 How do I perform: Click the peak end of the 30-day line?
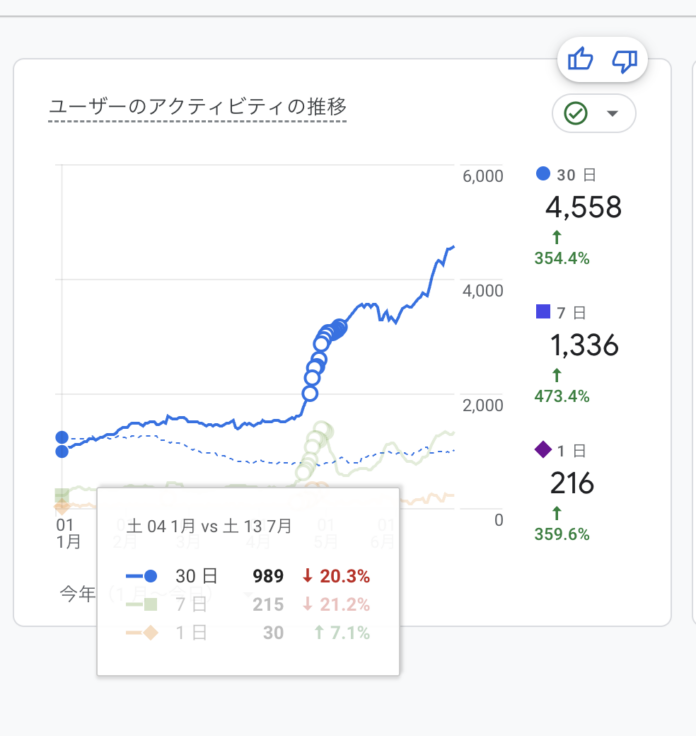[453, 246]
